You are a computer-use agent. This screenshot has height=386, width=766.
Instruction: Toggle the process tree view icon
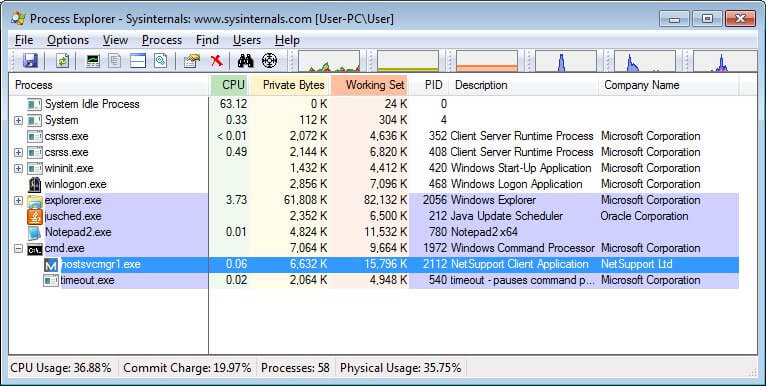coord(115,61)
